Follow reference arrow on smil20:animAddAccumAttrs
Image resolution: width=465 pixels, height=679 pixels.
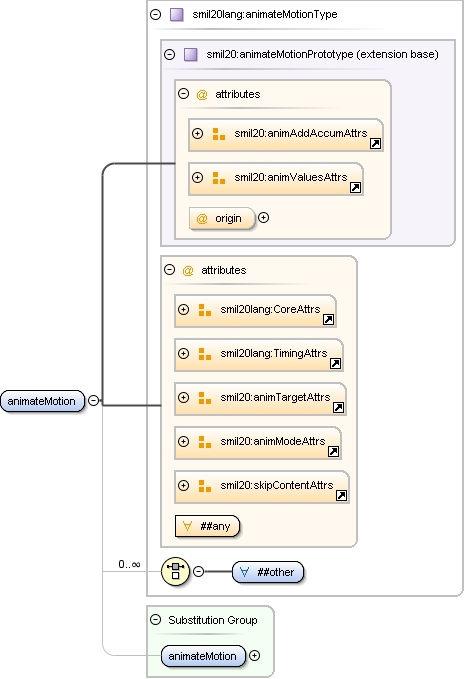(x=375, y=144)
